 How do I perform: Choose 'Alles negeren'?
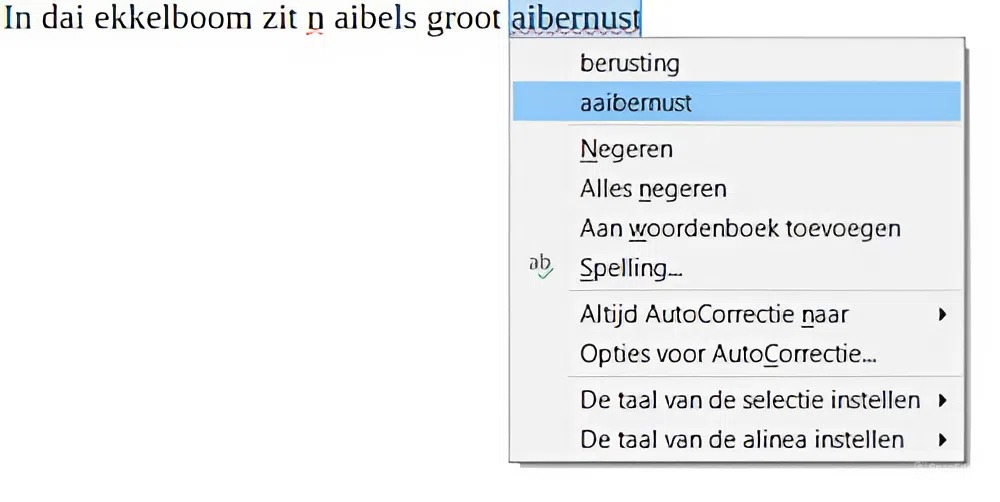(x=653, y=189)
